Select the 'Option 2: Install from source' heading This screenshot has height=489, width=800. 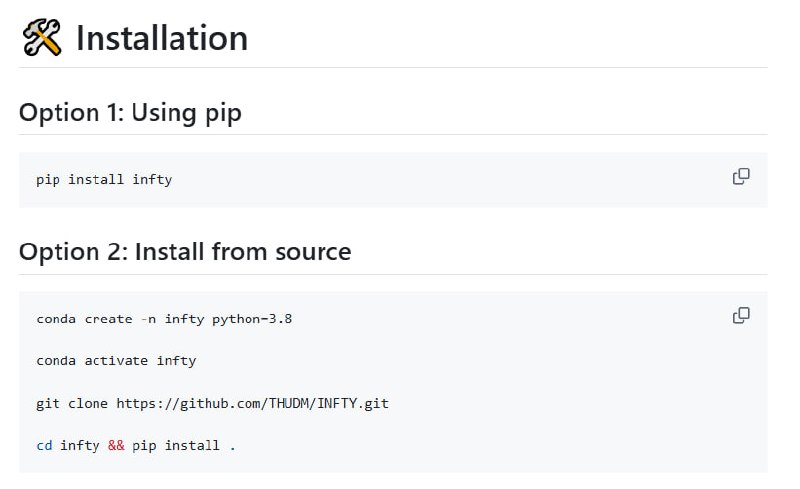pos(185,251)
